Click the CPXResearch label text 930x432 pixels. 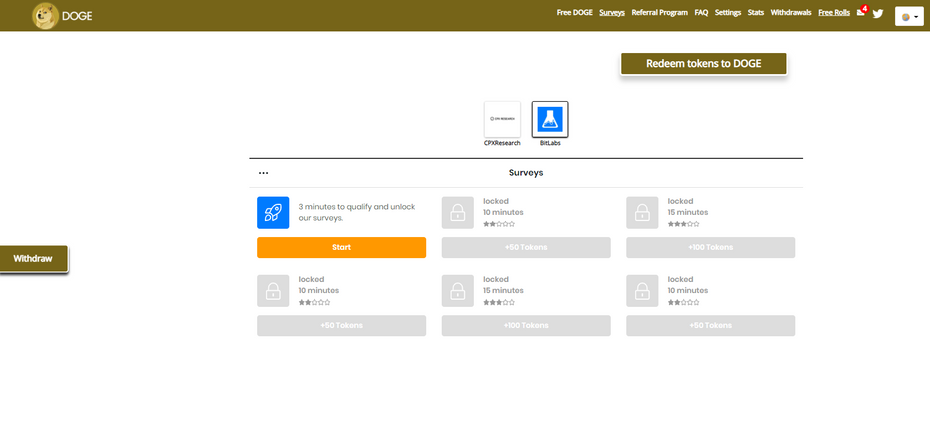click(x=502, y=144)
